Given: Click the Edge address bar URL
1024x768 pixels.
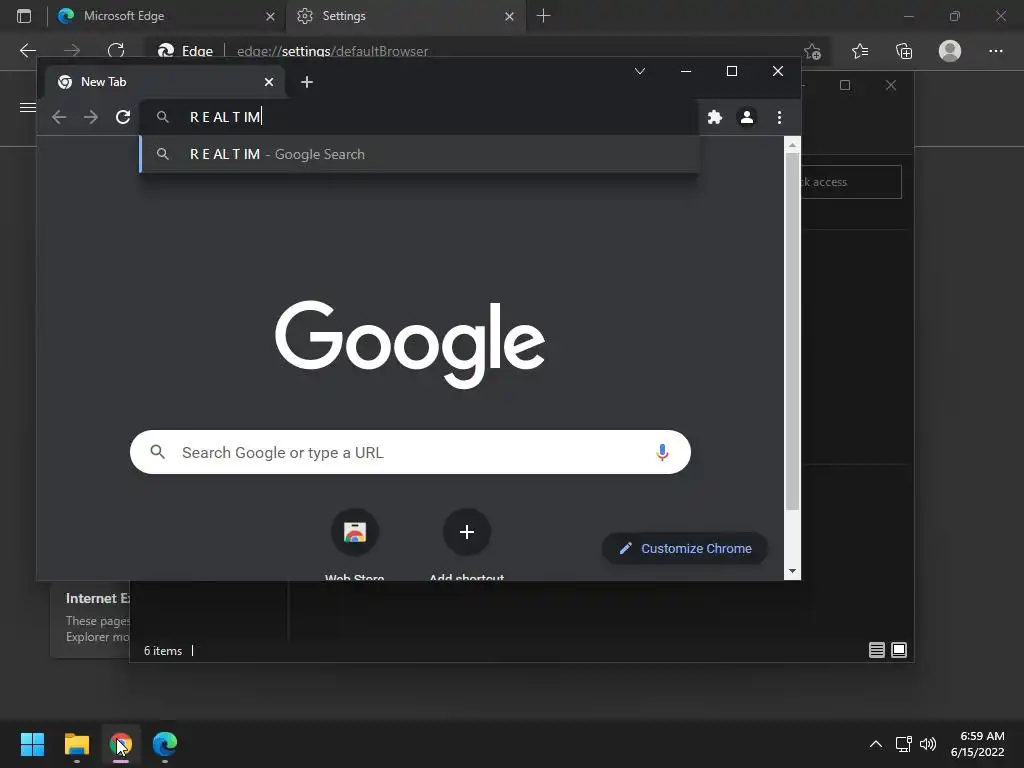Looking at the screenshot, I should (x=332, y=51).
